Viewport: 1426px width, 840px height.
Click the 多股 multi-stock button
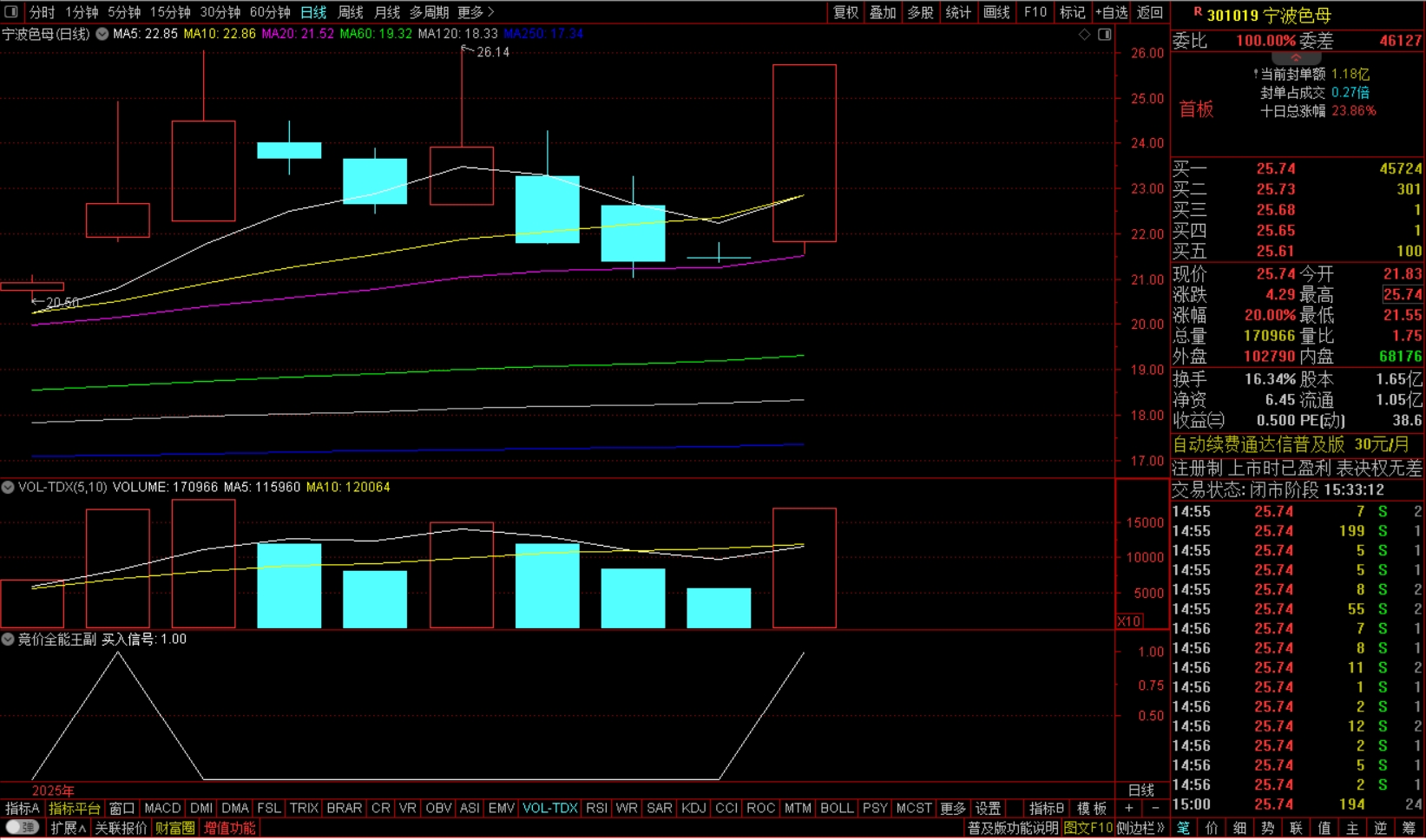point(920,12)
